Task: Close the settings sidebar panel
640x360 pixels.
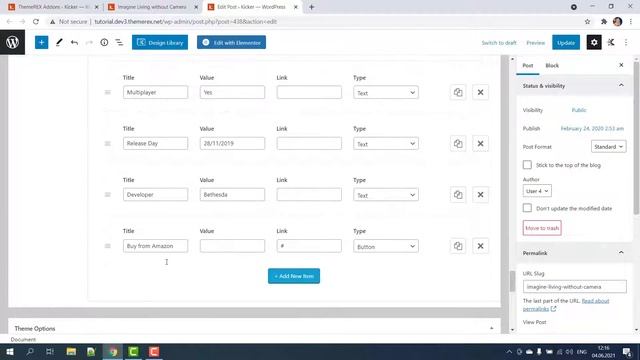Action: tap(621, 65)
